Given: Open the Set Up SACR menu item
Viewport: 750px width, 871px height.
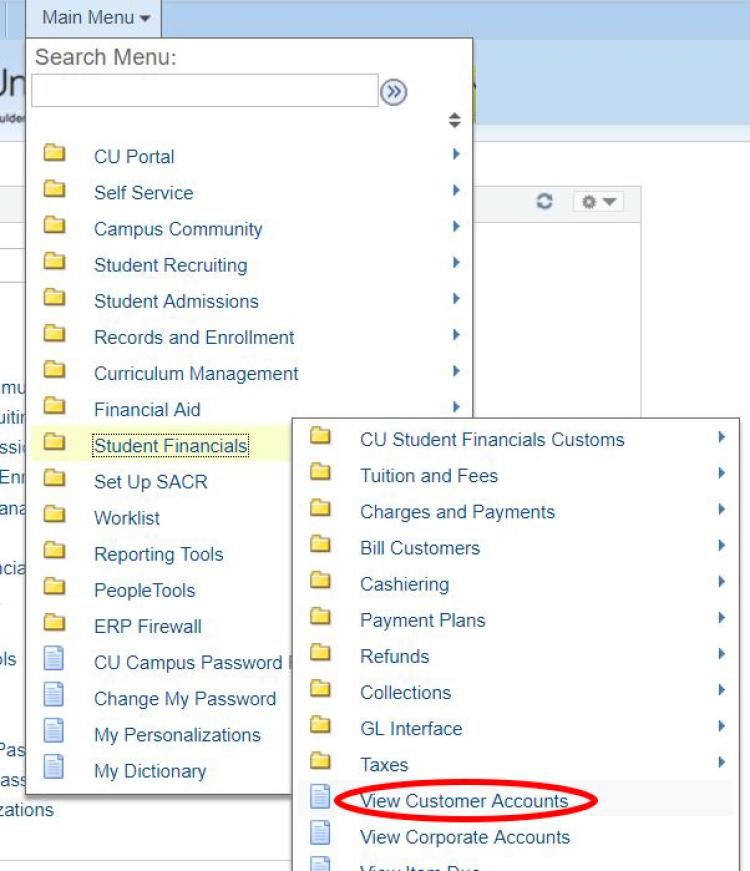Looking at the screenshot, I should (x=151, y=482).
